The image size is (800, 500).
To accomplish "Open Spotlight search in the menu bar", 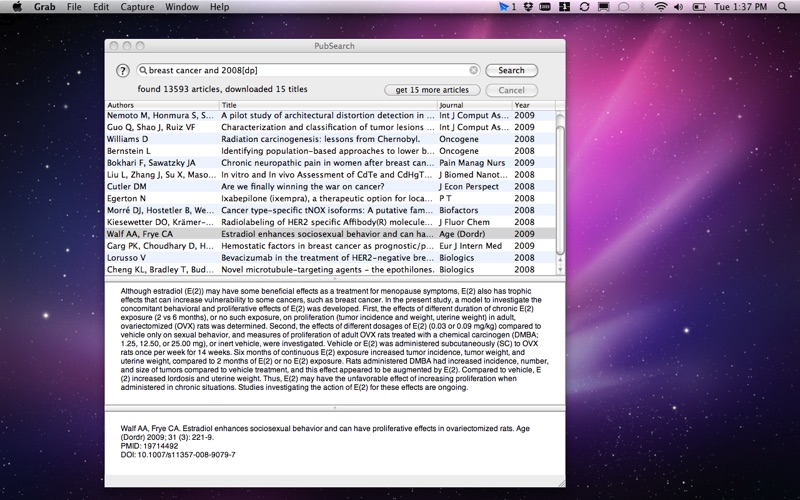I will [x=782, y=7].
